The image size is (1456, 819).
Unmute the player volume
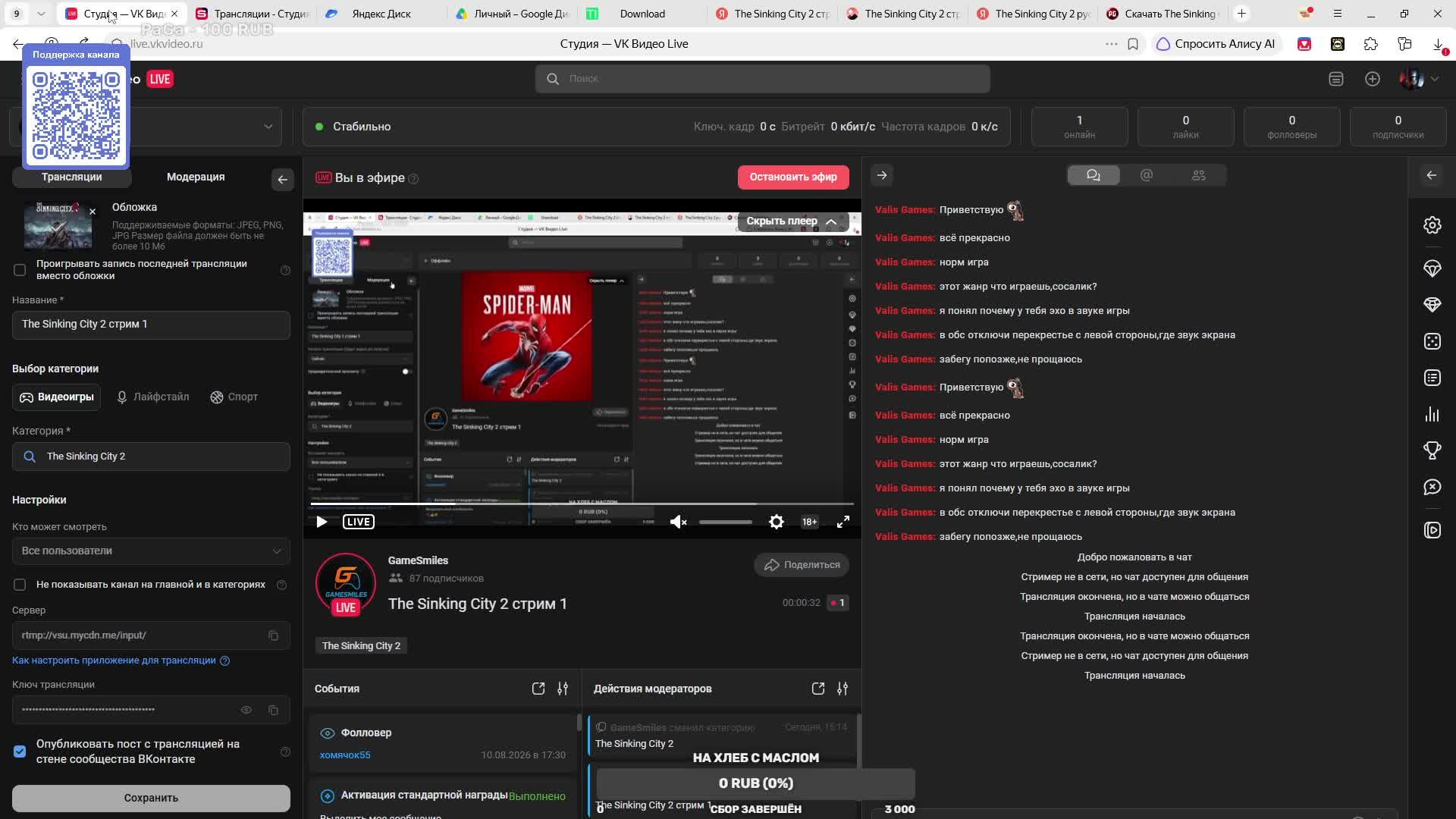678,522
